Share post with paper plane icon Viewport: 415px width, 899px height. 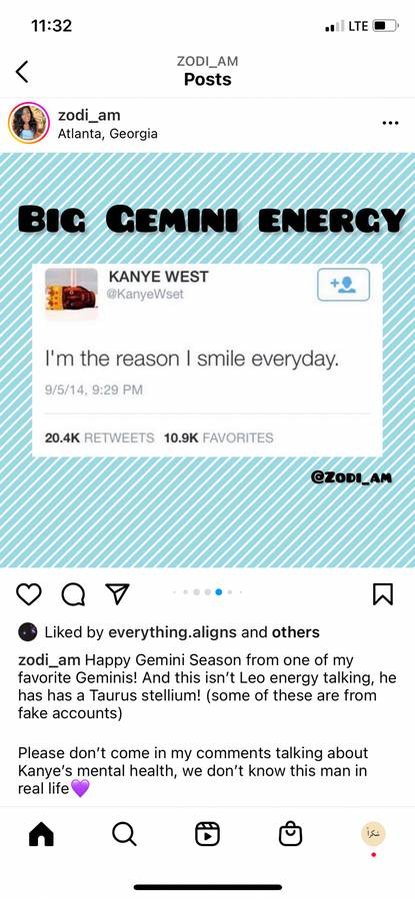pos(118,594)
